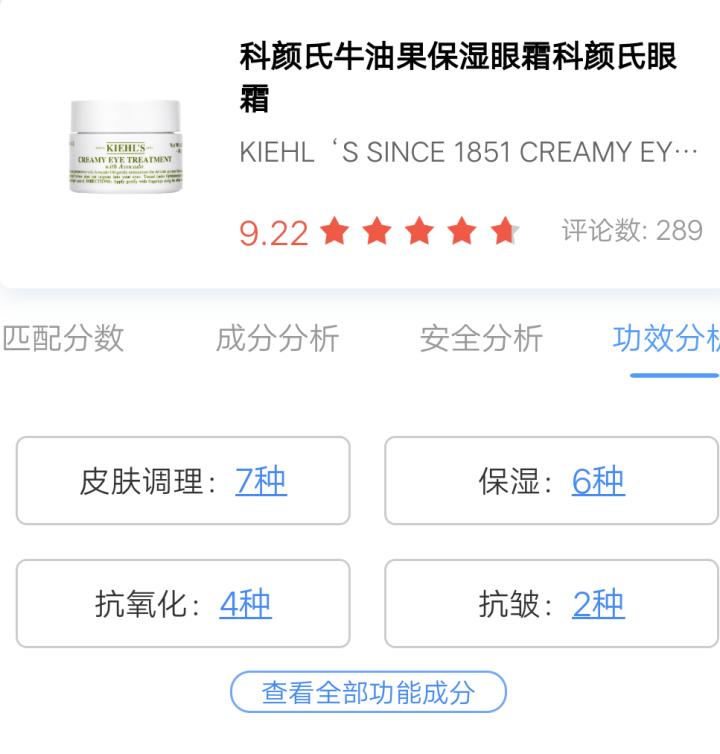Image resolution: width=720 pixels, height=754 pixels.
Task: Open the Kiehl's eye cream product image
Action: [x=126, y=146]
